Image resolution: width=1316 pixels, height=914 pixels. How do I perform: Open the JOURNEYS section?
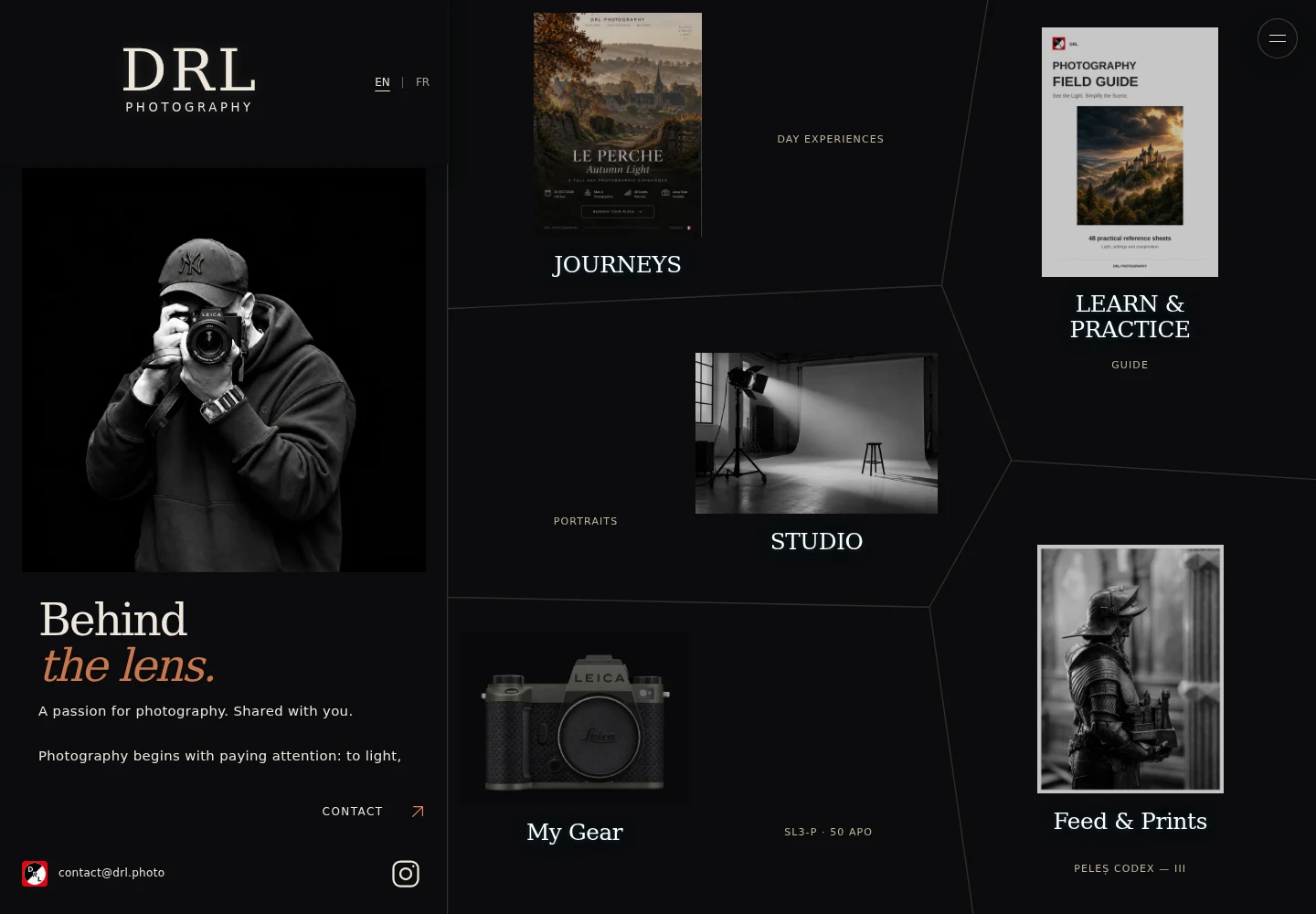pos(617,264)
